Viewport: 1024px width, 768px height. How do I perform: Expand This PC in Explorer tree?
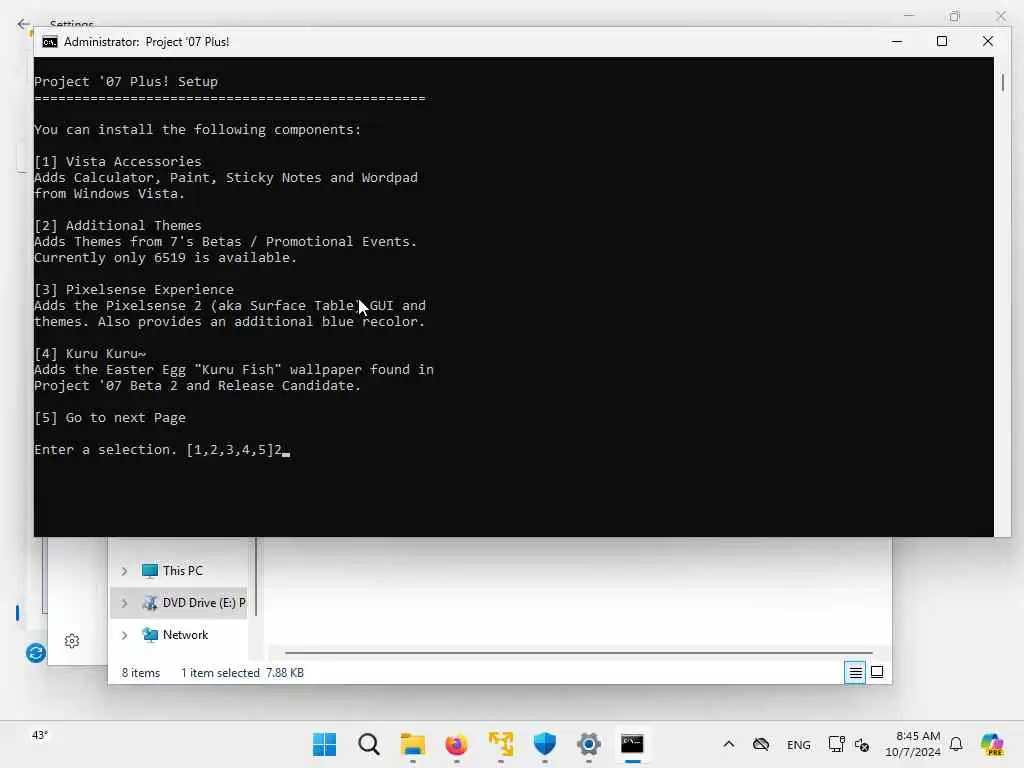[124, 571]
